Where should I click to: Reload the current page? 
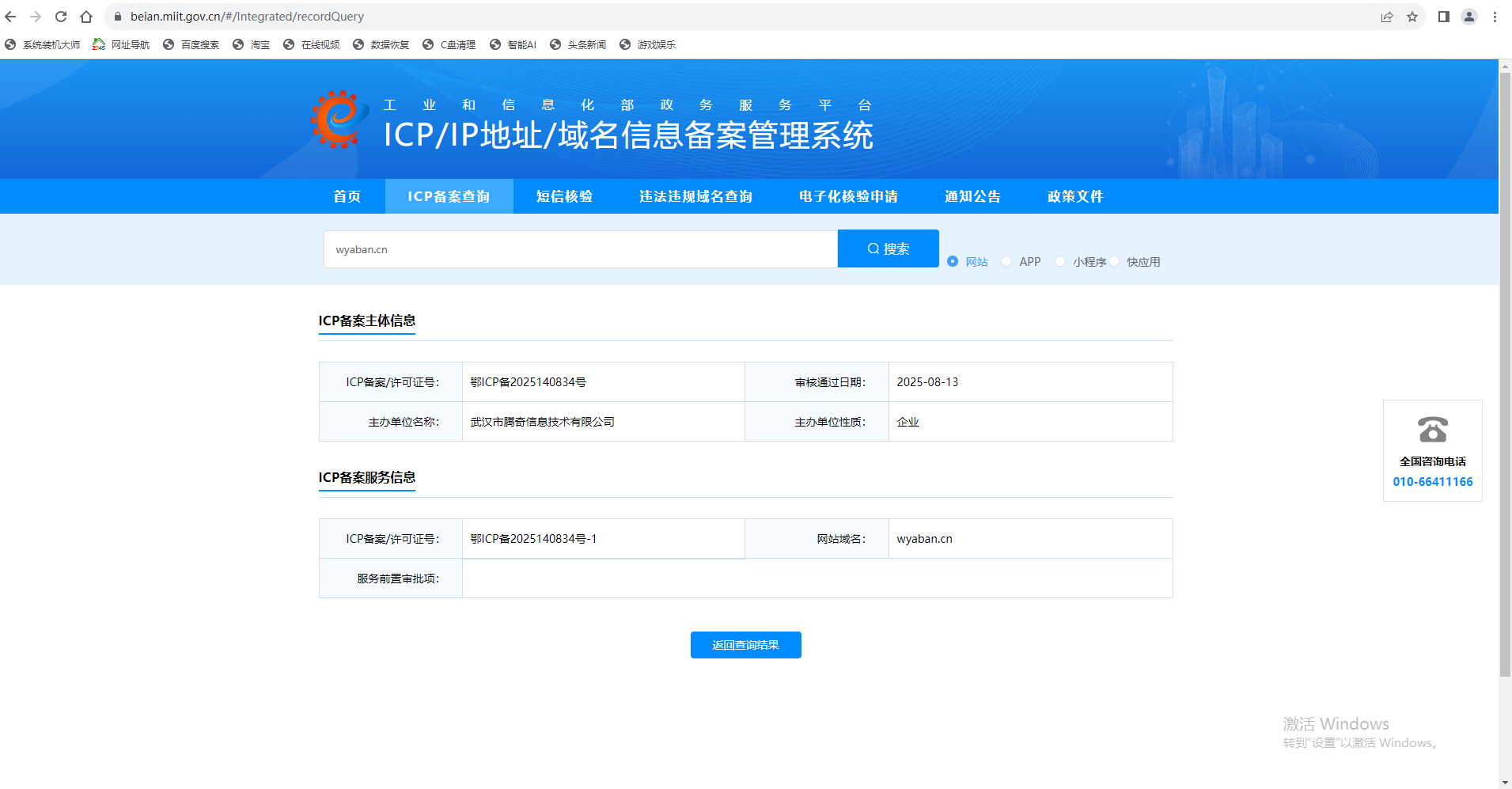[61, 17]
